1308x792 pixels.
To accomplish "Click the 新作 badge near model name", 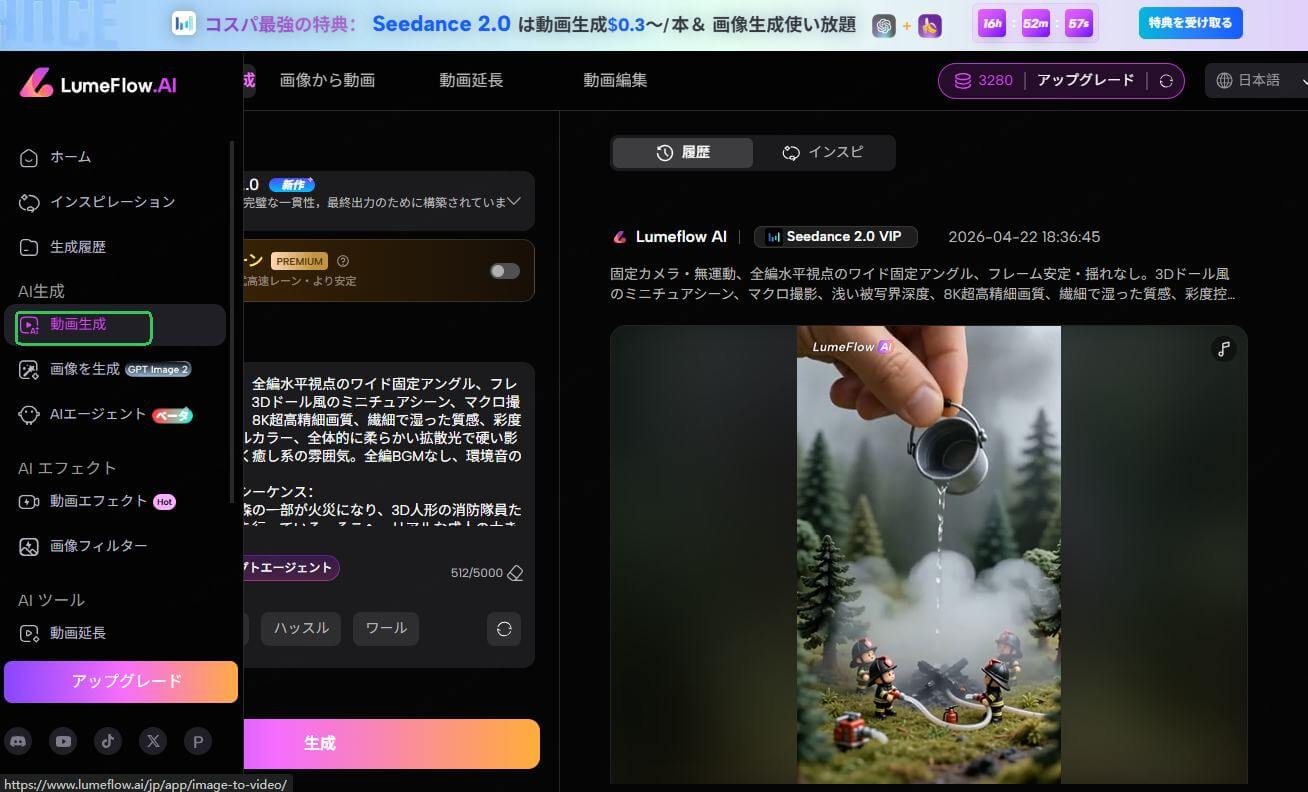I will point(292,185).
